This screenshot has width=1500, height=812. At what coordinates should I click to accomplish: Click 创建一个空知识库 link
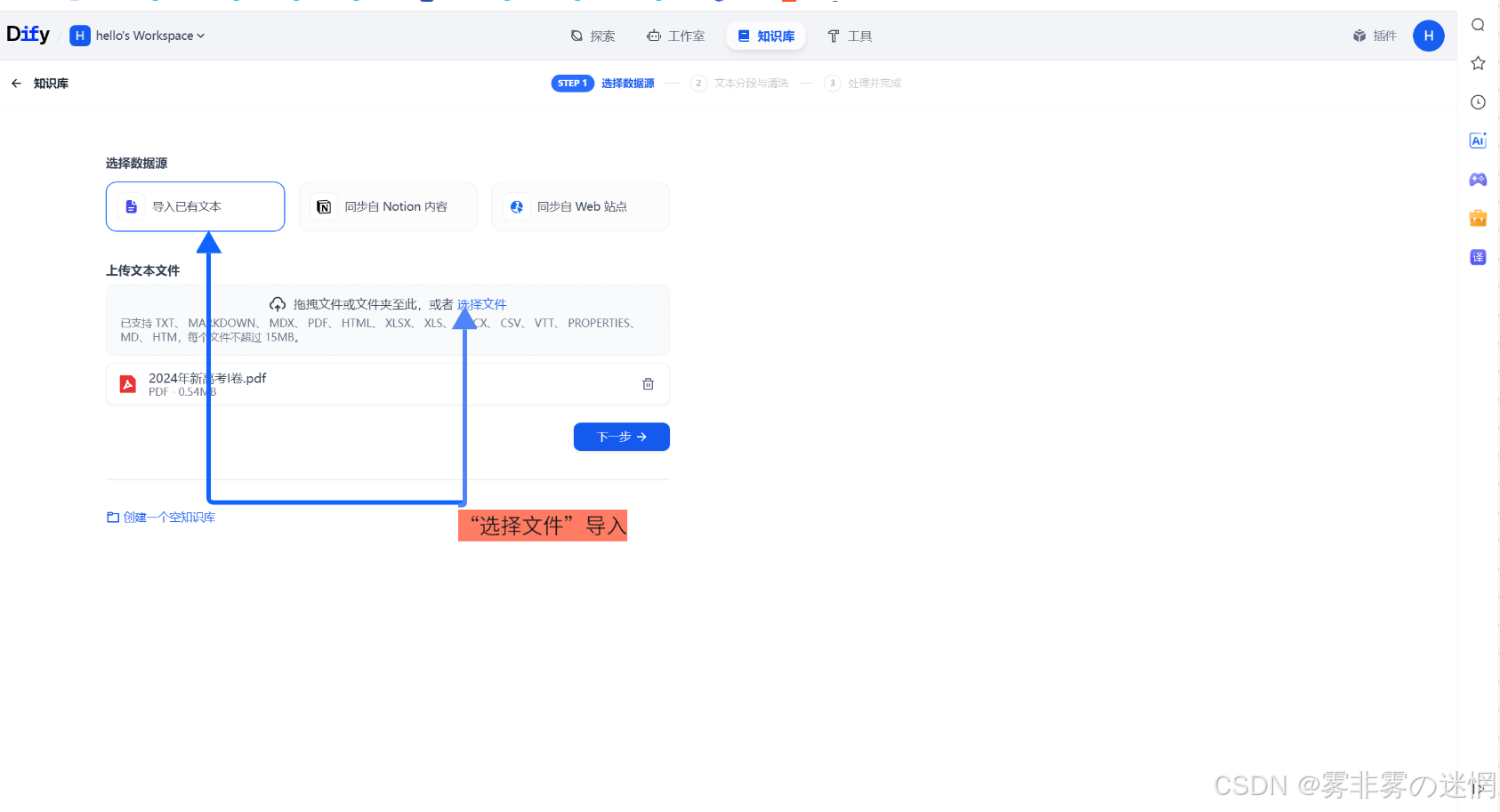click(161, 518)
